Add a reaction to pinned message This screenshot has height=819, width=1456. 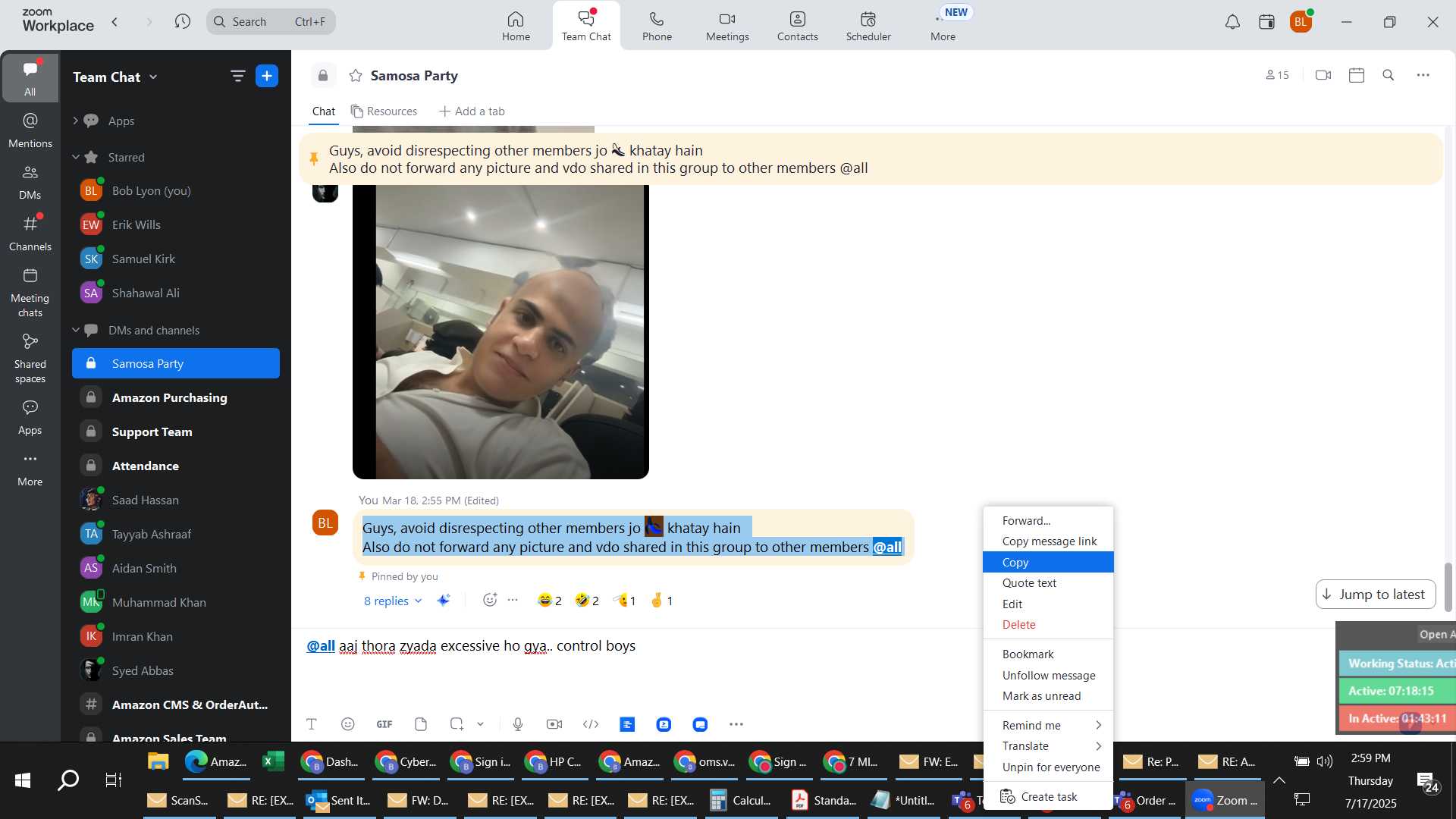[x=490, y=600]
